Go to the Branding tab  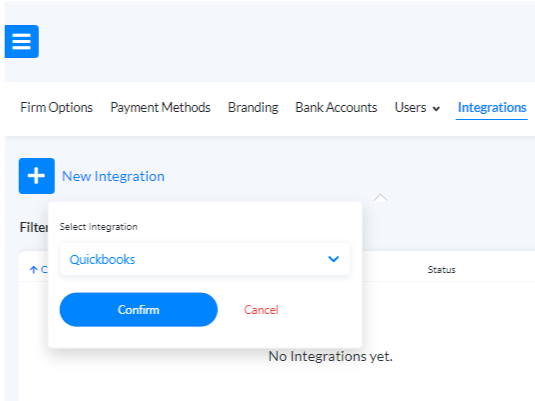coord(253,108)
